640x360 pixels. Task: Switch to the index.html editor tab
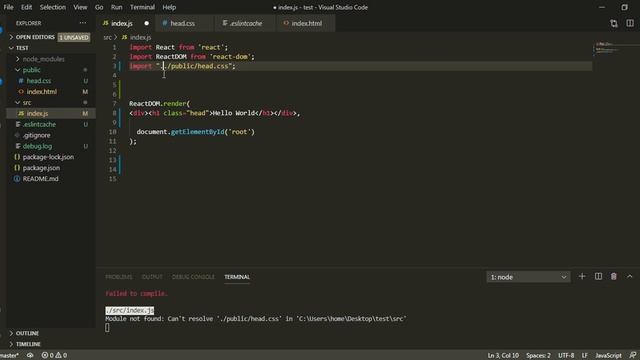307,24
